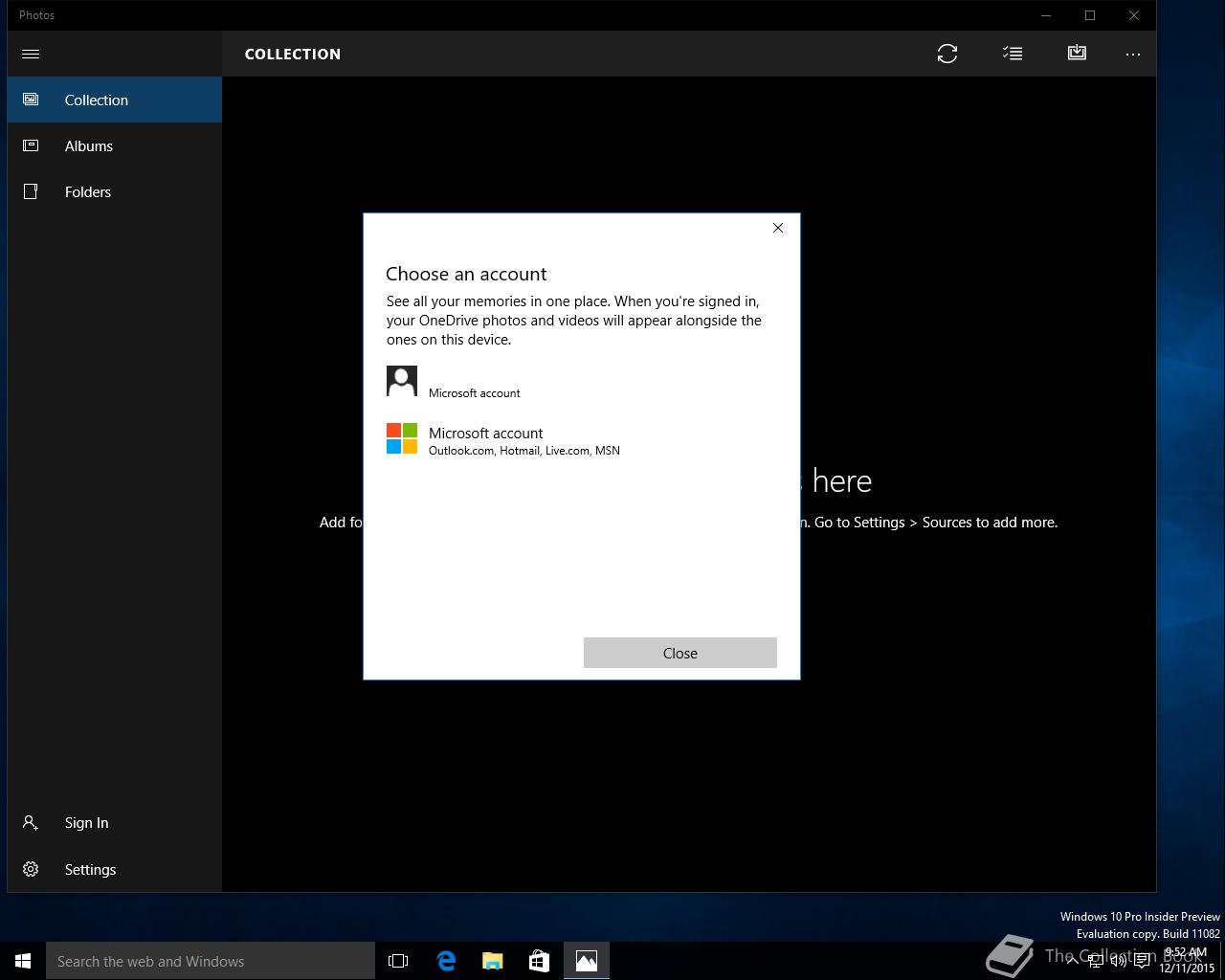Minimize the Photos window
This screenshot has width=1225, height=980.
pos(1046,15)
